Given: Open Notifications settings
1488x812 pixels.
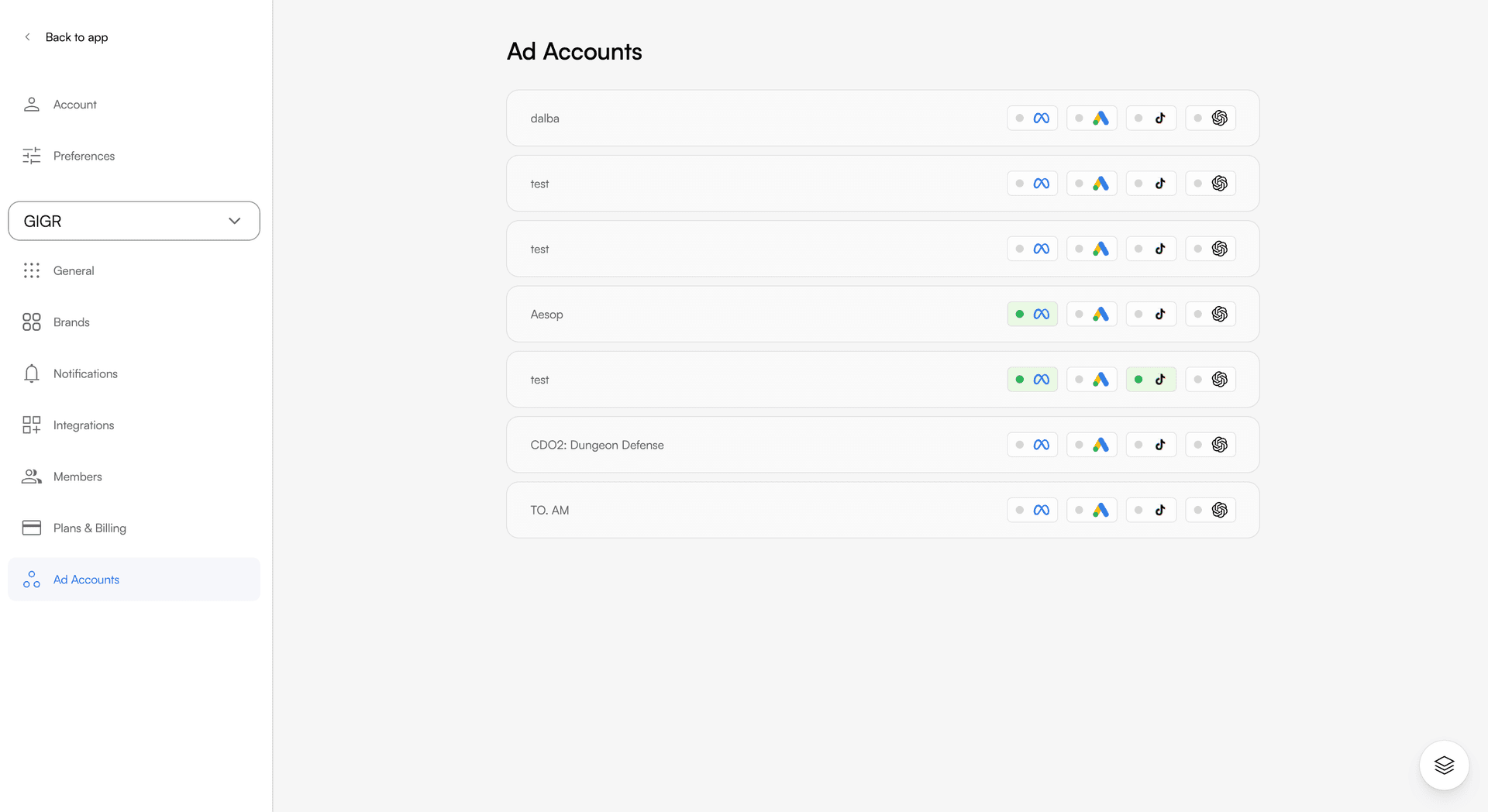Looking at the screenshot, I should [134, 373].
